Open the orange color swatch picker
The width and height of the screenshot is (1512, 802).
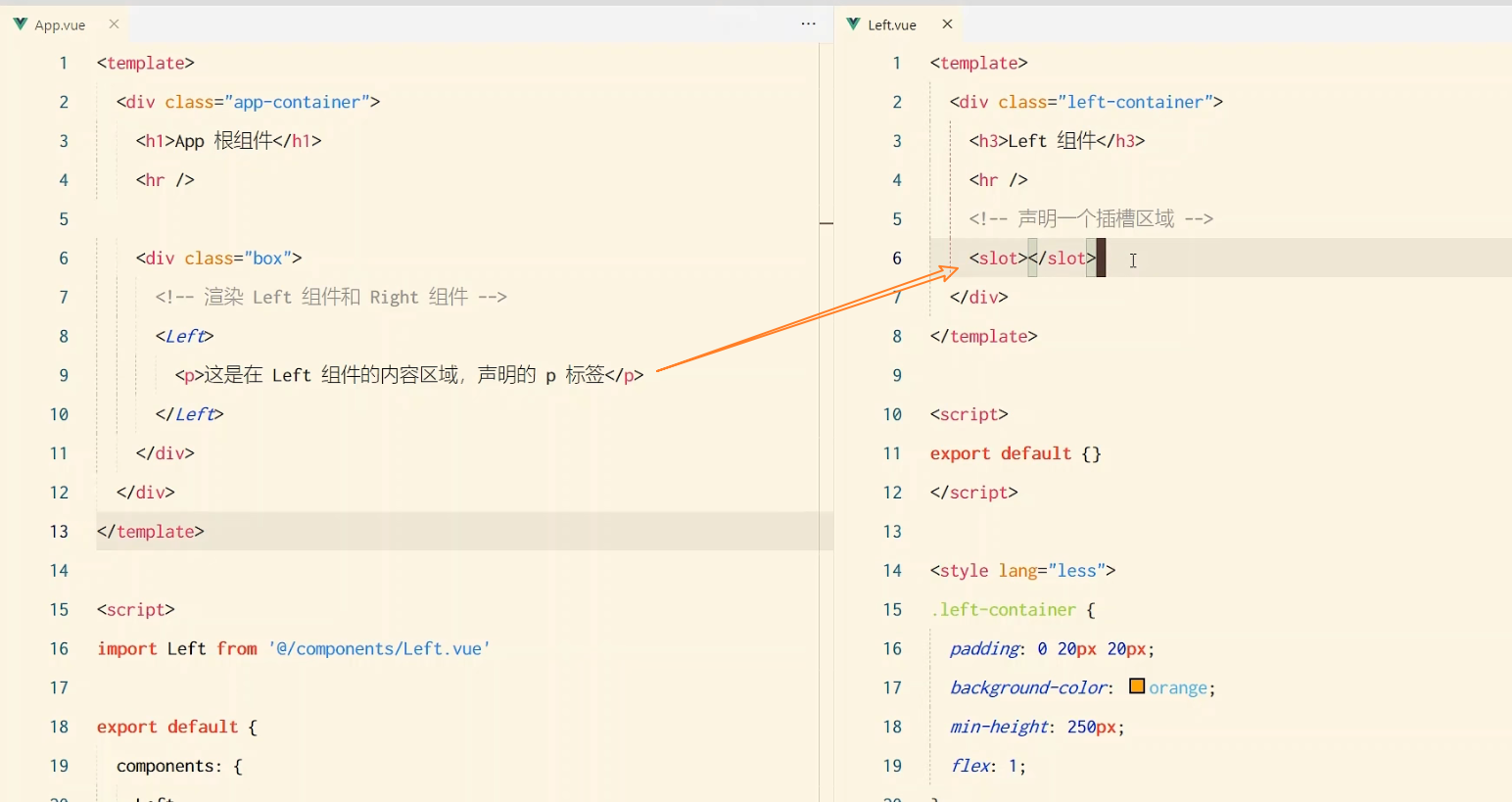[x=1137, y=686]
